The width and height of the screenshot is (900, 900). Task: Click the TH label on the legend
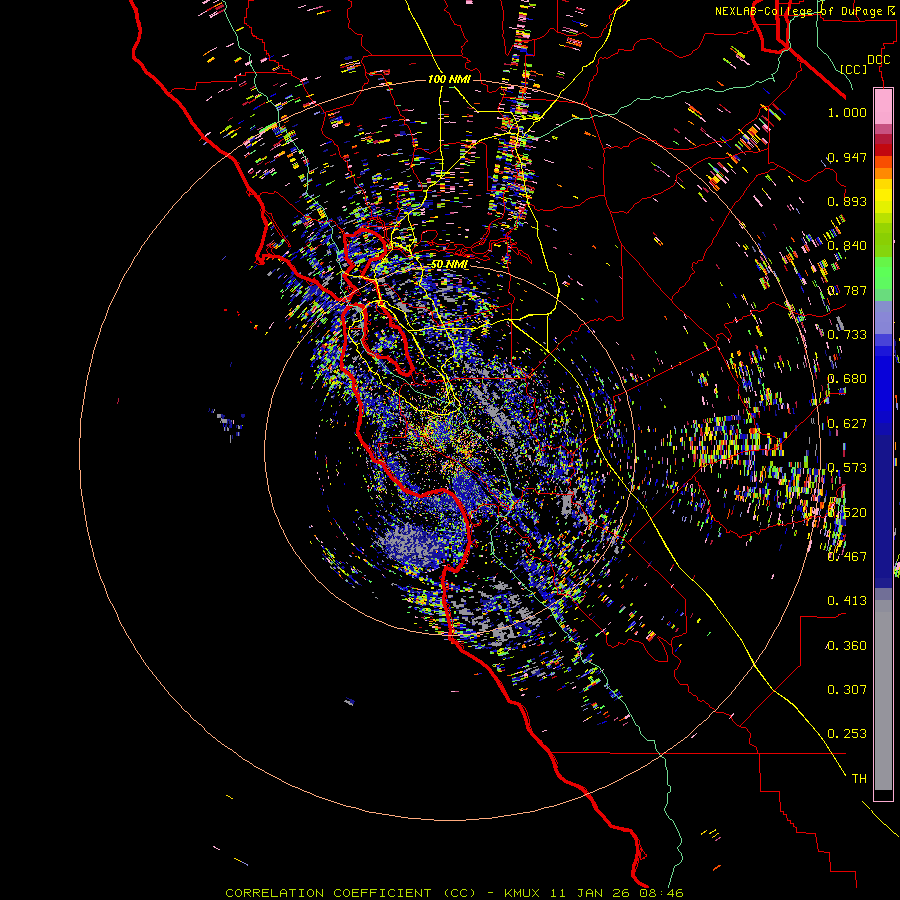(859, 779)
